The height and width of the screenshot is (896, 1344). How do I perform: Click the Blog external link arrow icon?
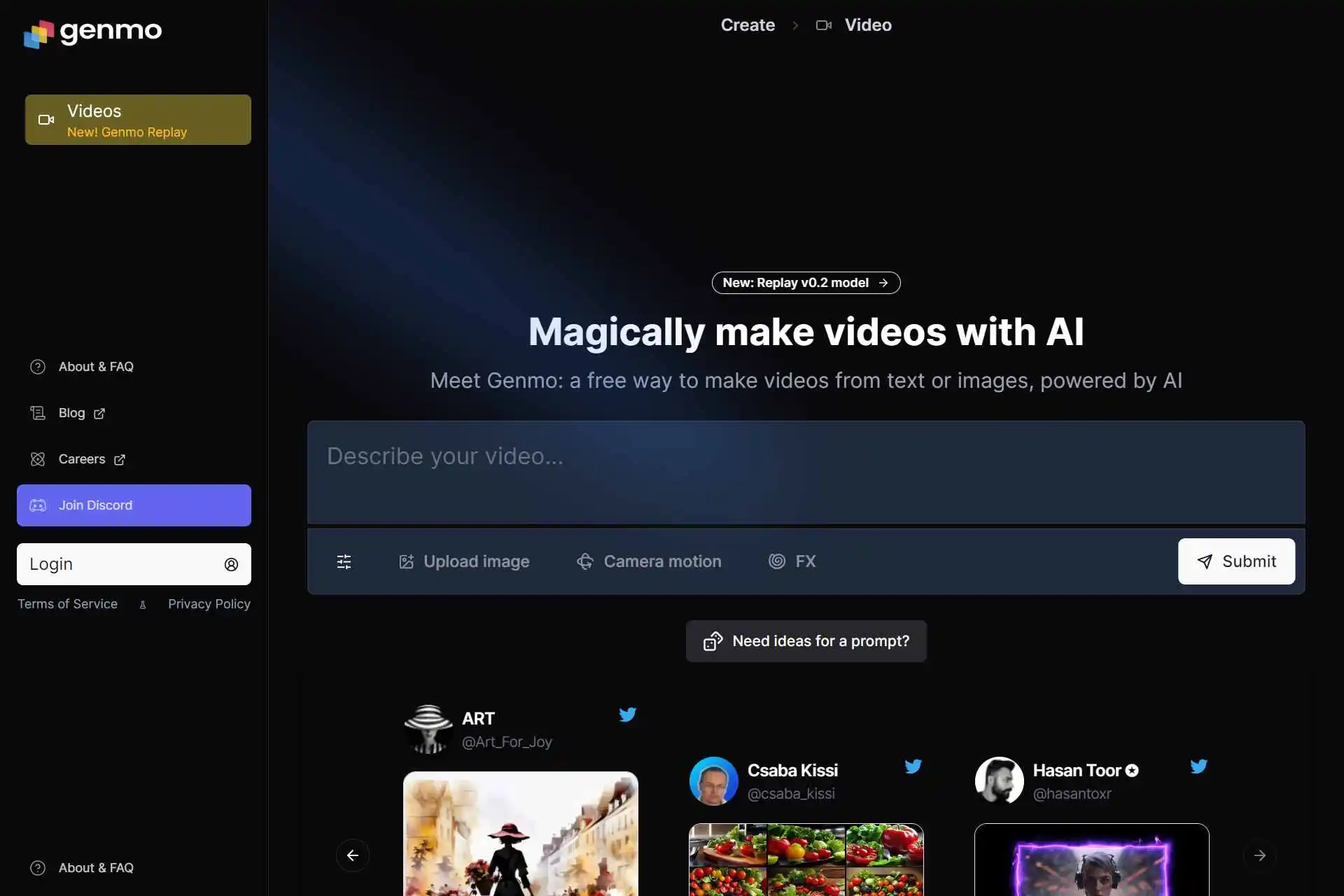(x=99, y=414)
